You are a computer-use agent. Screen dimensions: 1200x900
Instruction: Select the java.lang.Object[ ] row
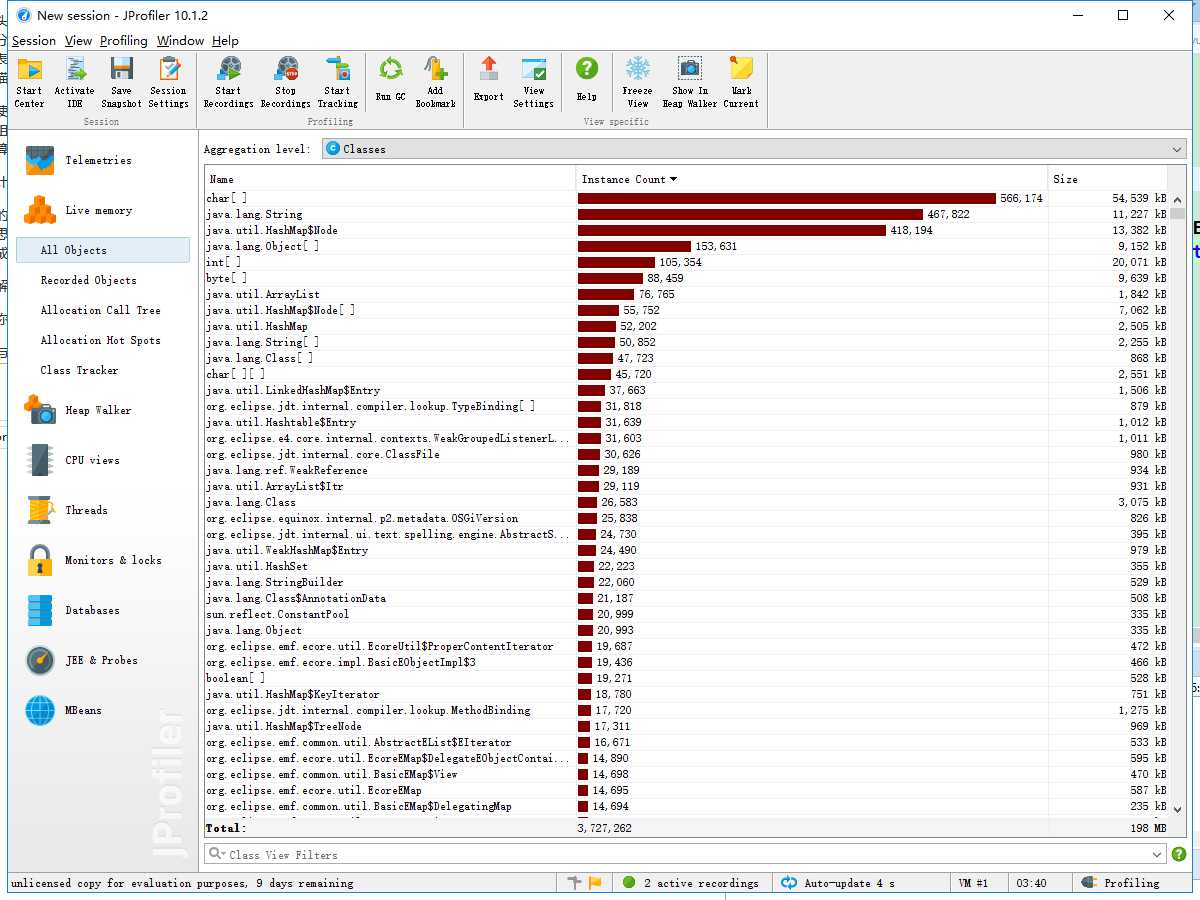(x=687, y=246)
